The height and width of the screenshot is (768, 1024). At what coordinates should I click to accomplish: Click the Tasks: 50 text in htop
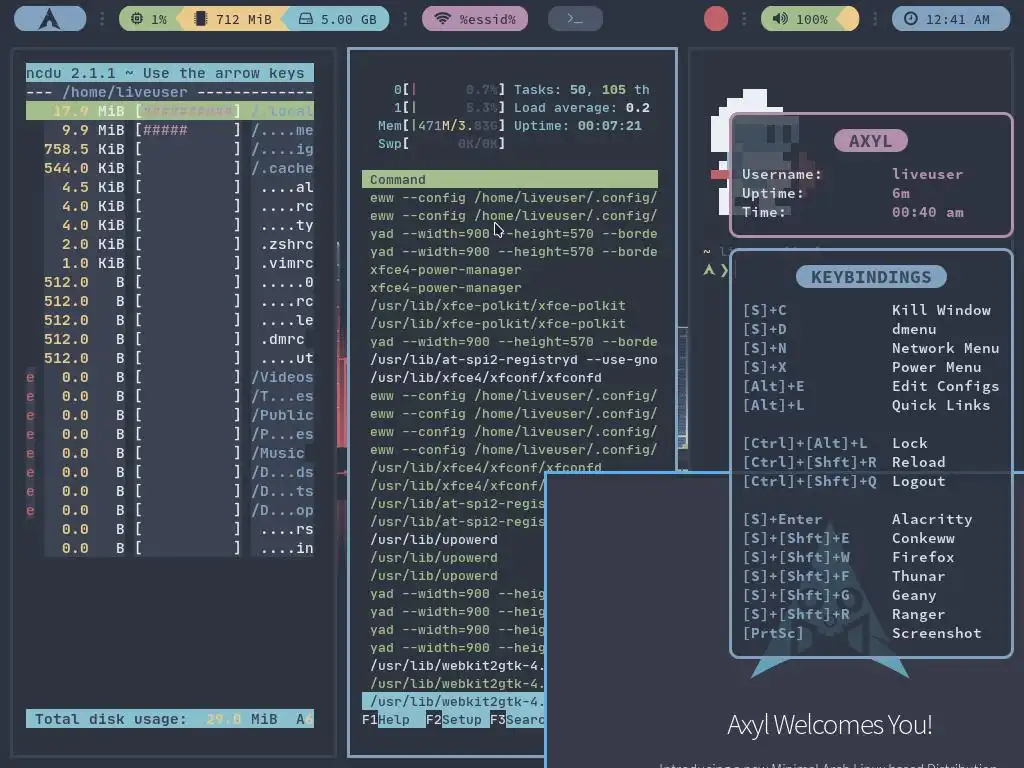click(x=550, y=89)
